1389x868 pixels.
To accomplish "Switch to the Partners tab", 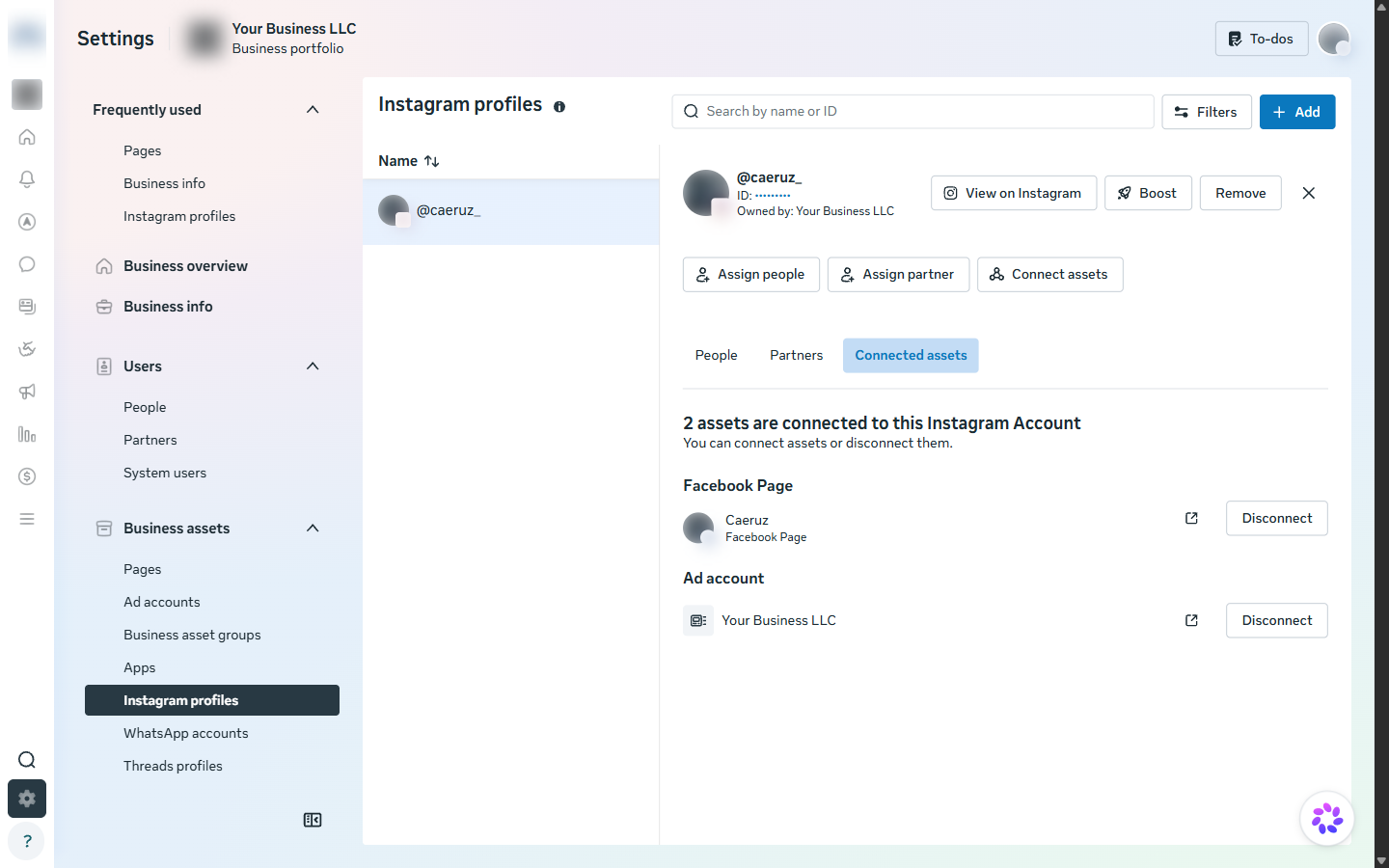I will [x=797, y=356].
